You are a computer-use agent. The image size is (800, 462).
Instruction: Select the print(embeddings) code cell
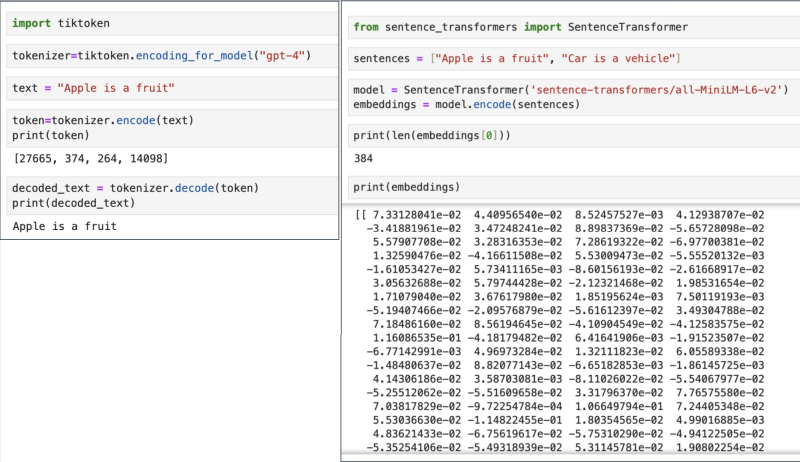click(570, 187)
